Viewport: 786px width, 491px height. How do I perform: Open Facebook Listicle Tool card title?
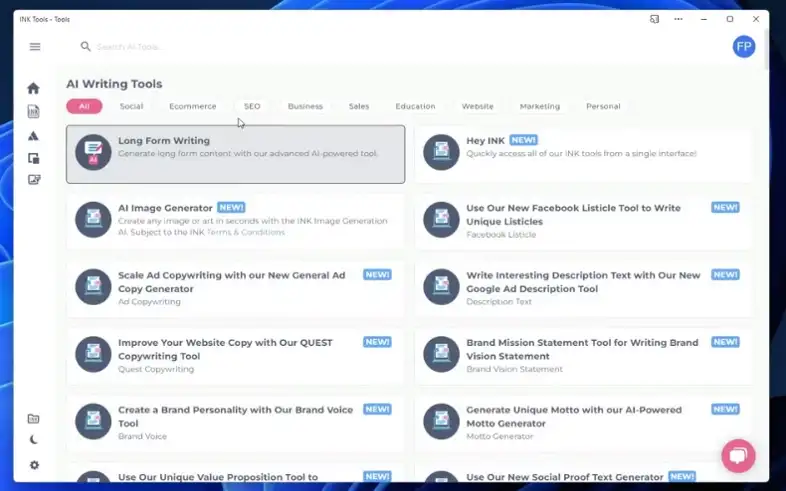(573, 214)
